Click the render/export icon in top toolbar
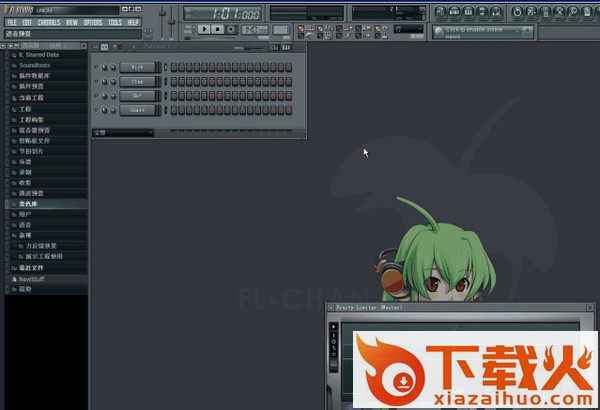600x410 pixels. coord(545,13)
